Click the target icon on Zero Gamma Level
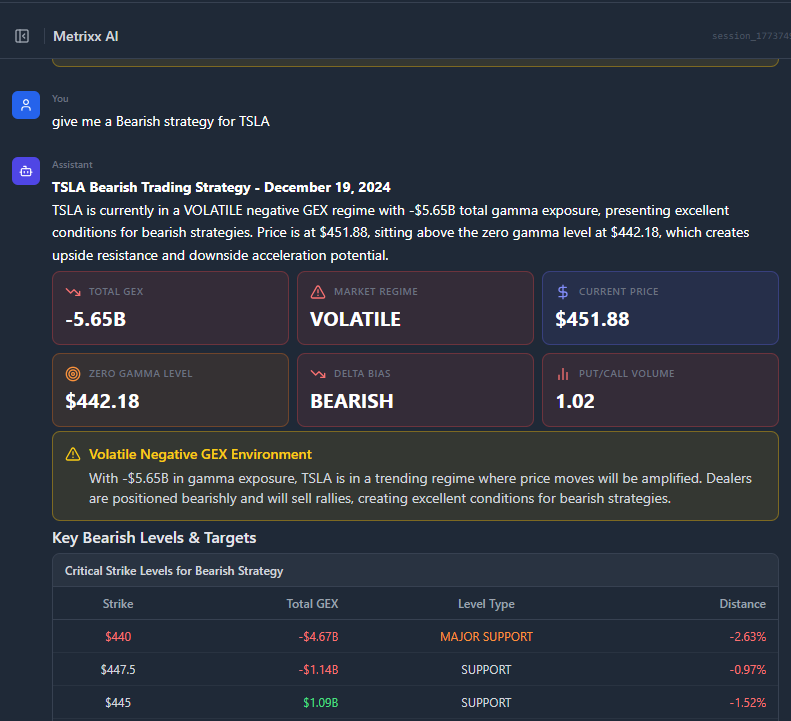 73,374
